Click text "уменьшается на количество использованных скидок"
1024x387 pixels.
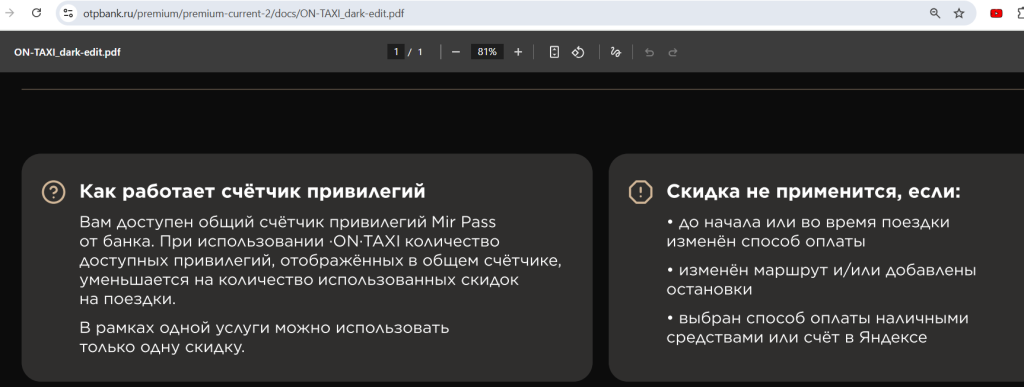point(299,281)
